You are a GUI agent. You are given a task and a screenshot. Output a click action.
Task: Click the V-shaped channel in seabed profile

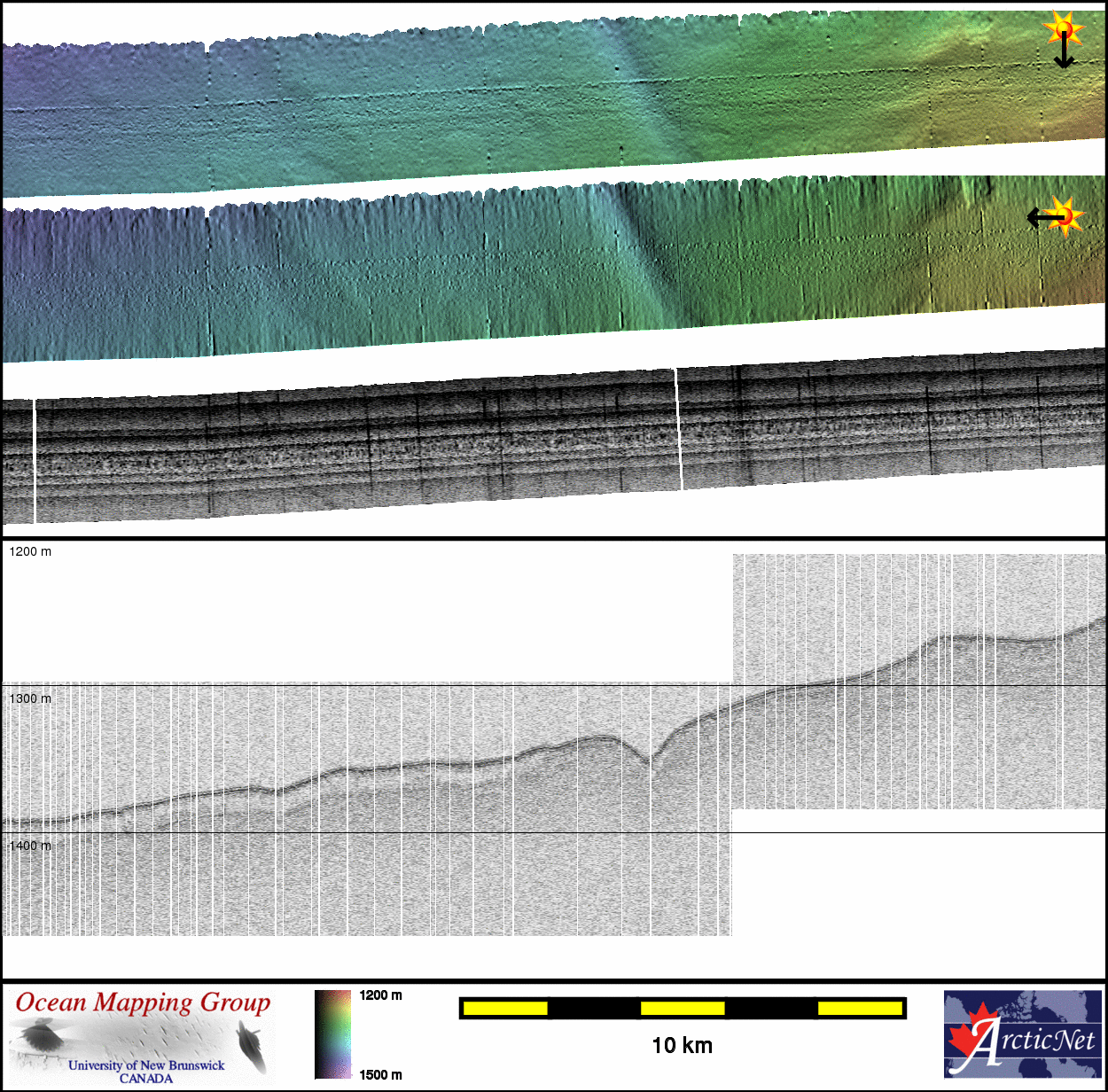[x=652, y=758]
